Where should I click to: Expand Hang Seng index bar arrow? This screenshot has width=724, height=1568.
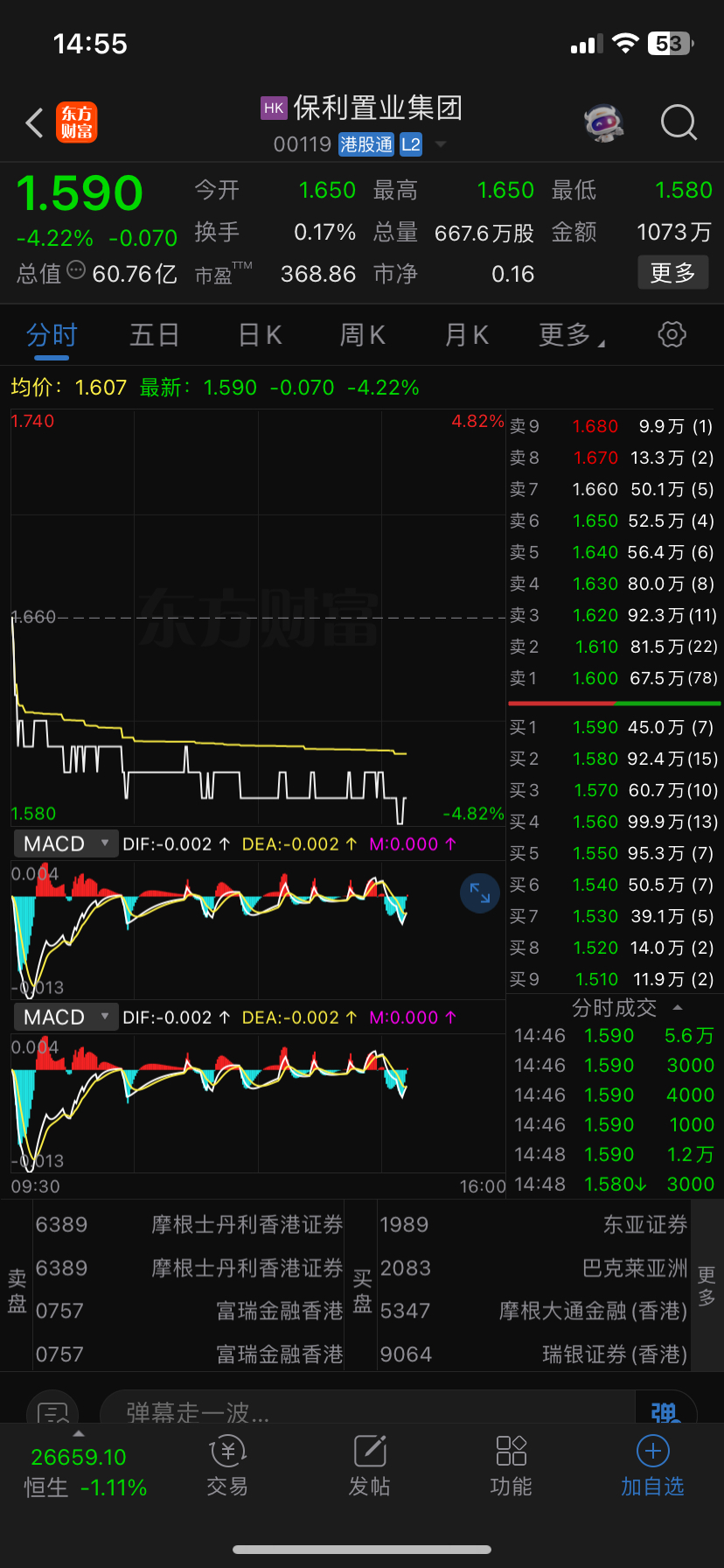[78, 1434]
